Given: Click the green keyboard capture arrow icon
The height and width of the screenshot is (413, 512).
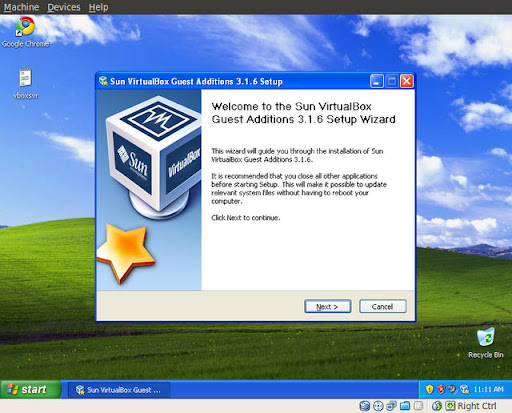Looking at the screenshot, I should coord(450,406).
